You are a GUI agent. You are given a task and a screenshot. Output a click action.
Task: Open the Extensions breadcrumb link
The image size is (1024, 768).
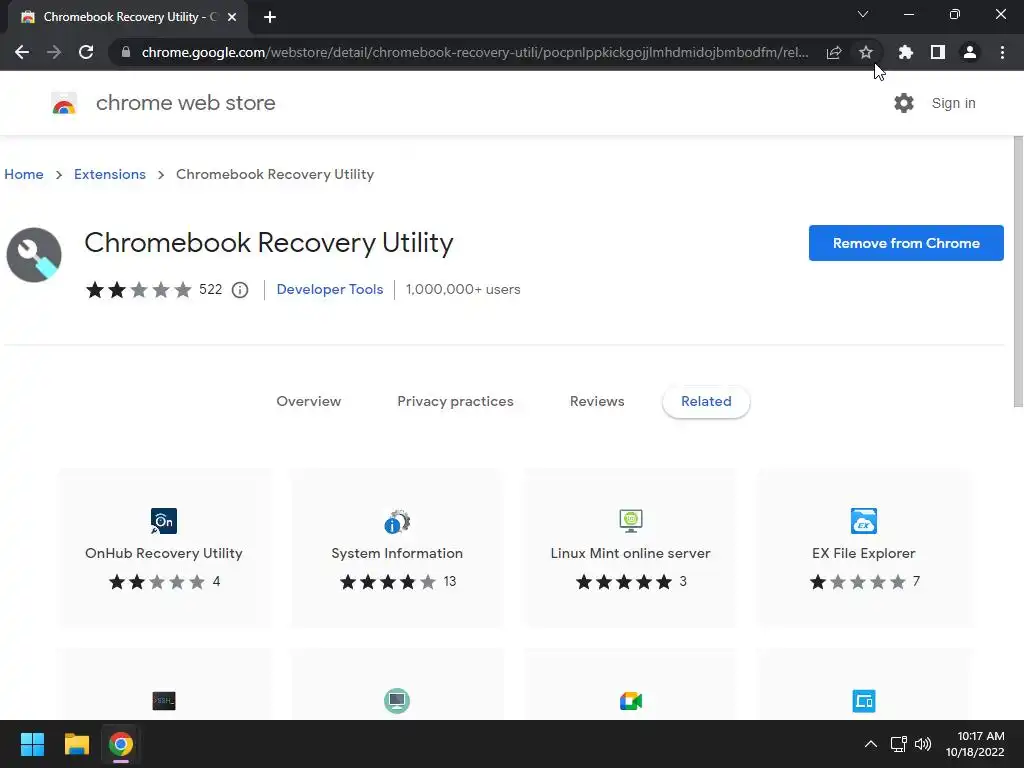point(110,174)
